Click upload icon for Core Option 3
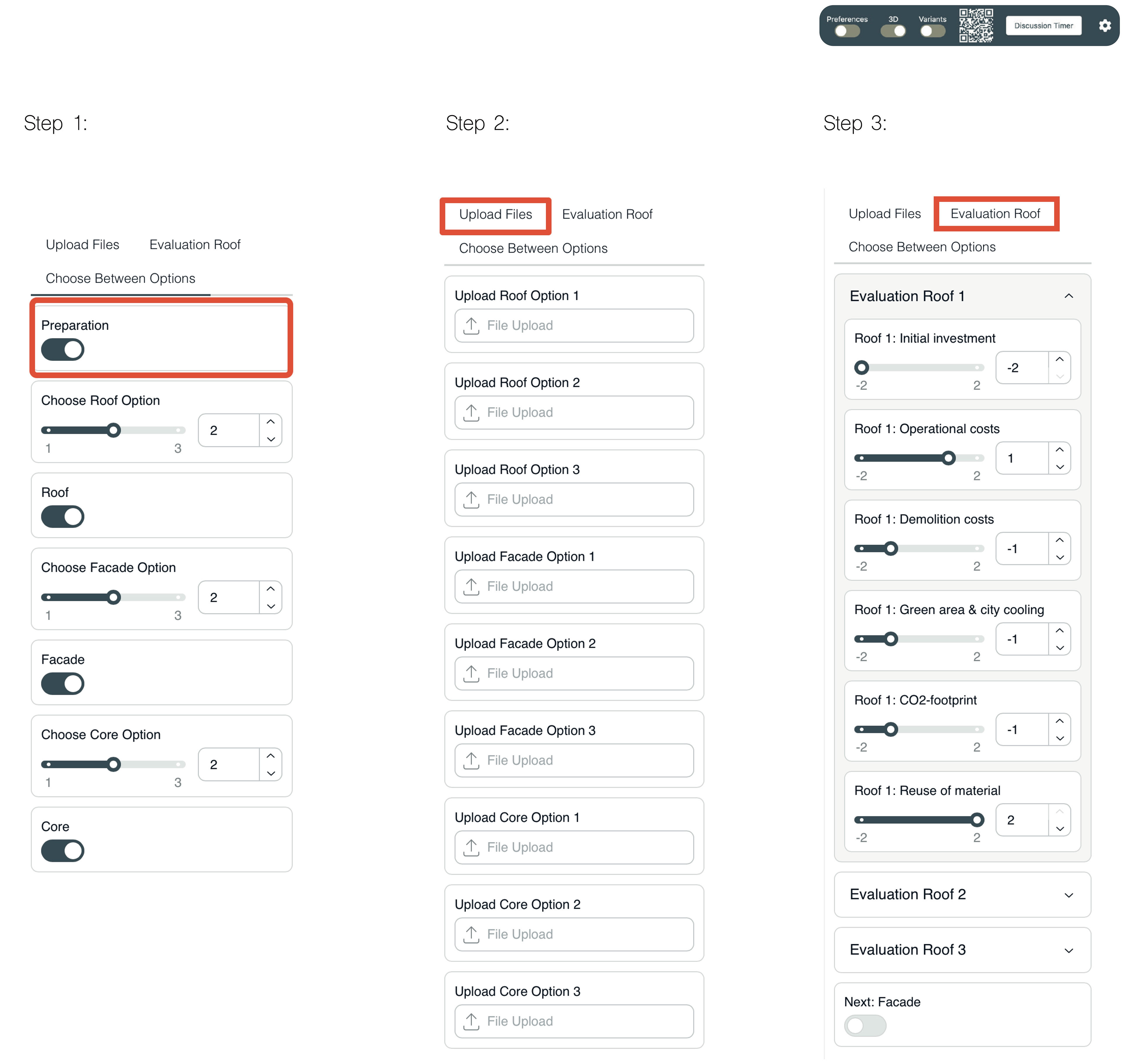The height and width of the screenshot is (1064, 1124). (471, 1021)
